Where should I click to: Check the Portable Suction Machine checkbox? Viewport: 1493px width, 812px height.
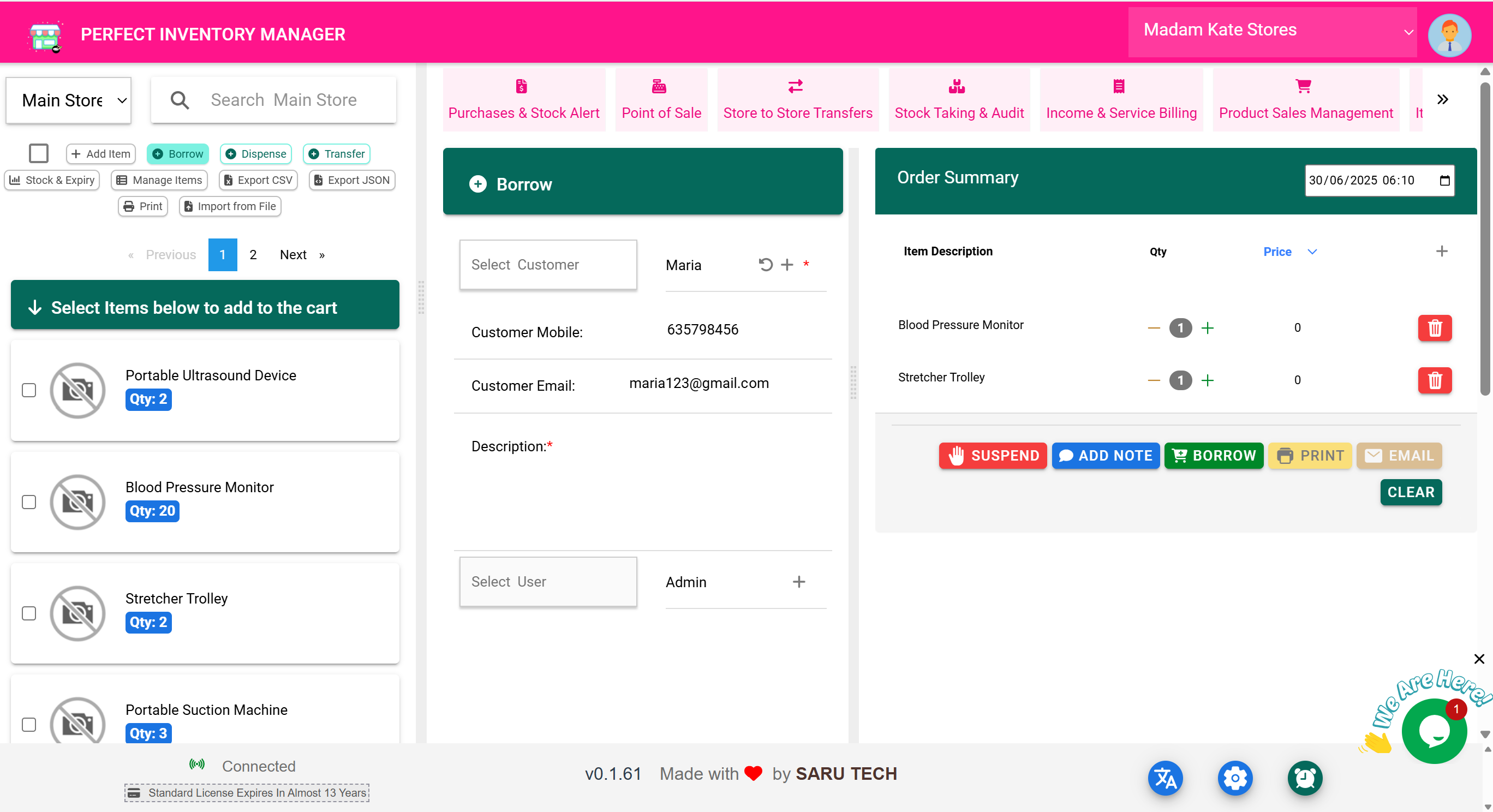[29, 725]
